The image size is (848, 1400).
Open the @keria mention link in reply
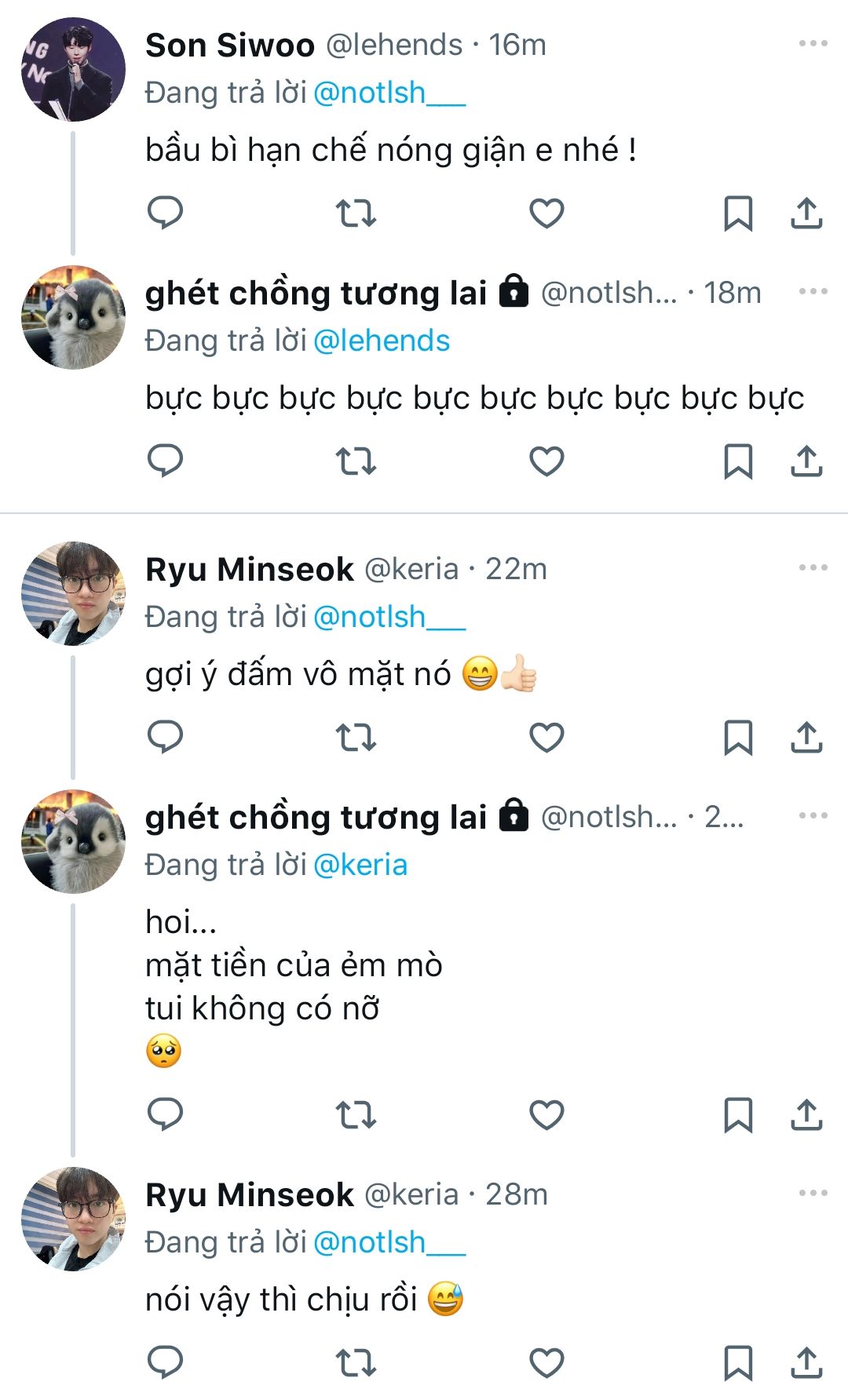tap(360, 865)
